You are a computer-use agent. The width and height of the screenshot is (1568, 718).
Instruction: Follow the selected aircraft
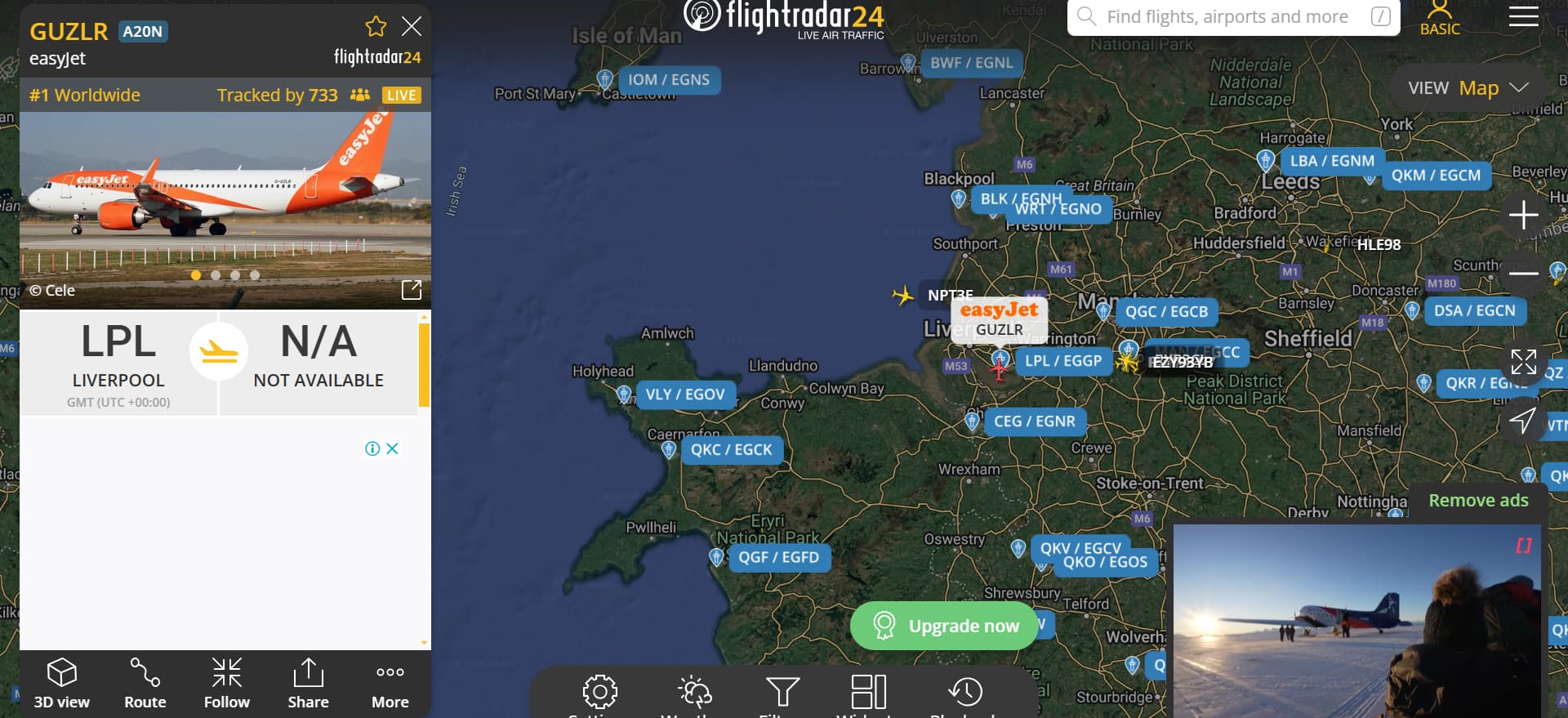(227, 684)
